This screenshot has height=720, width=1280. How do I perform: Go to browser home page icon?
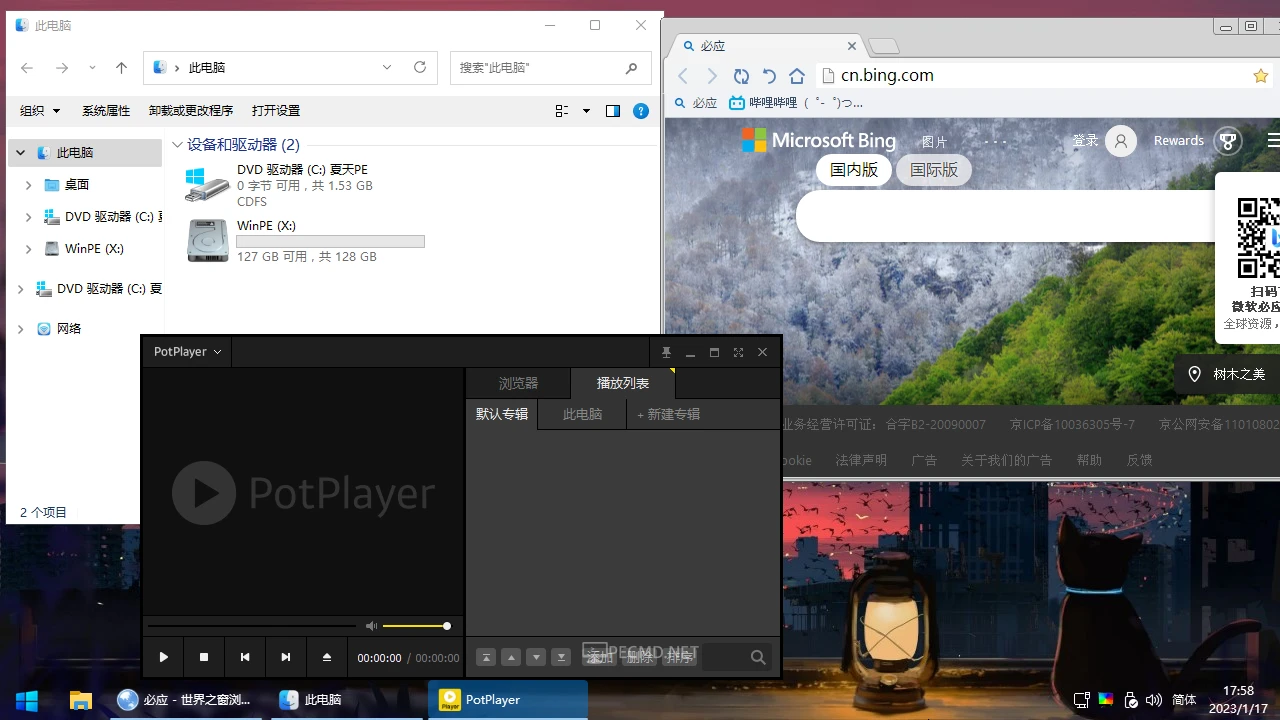pyautogui.click(x=797, y=76)
